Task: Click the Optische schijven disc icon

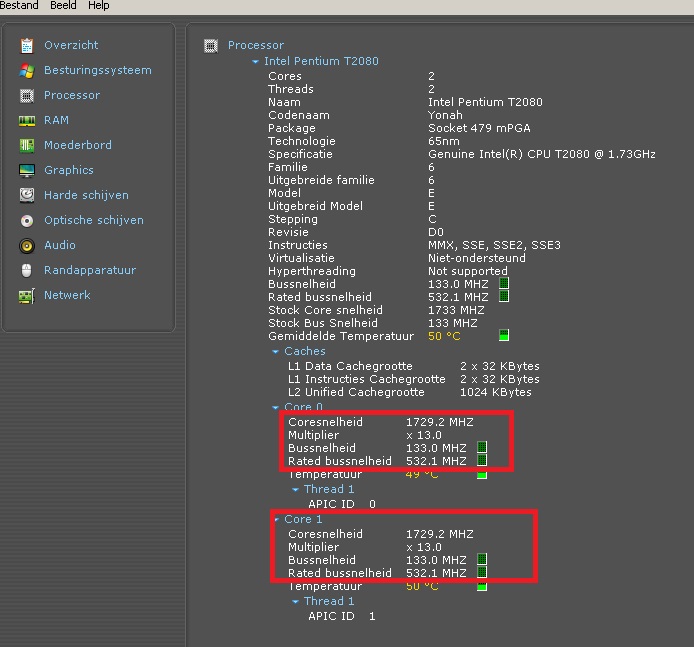Action: tap(27, 220)
